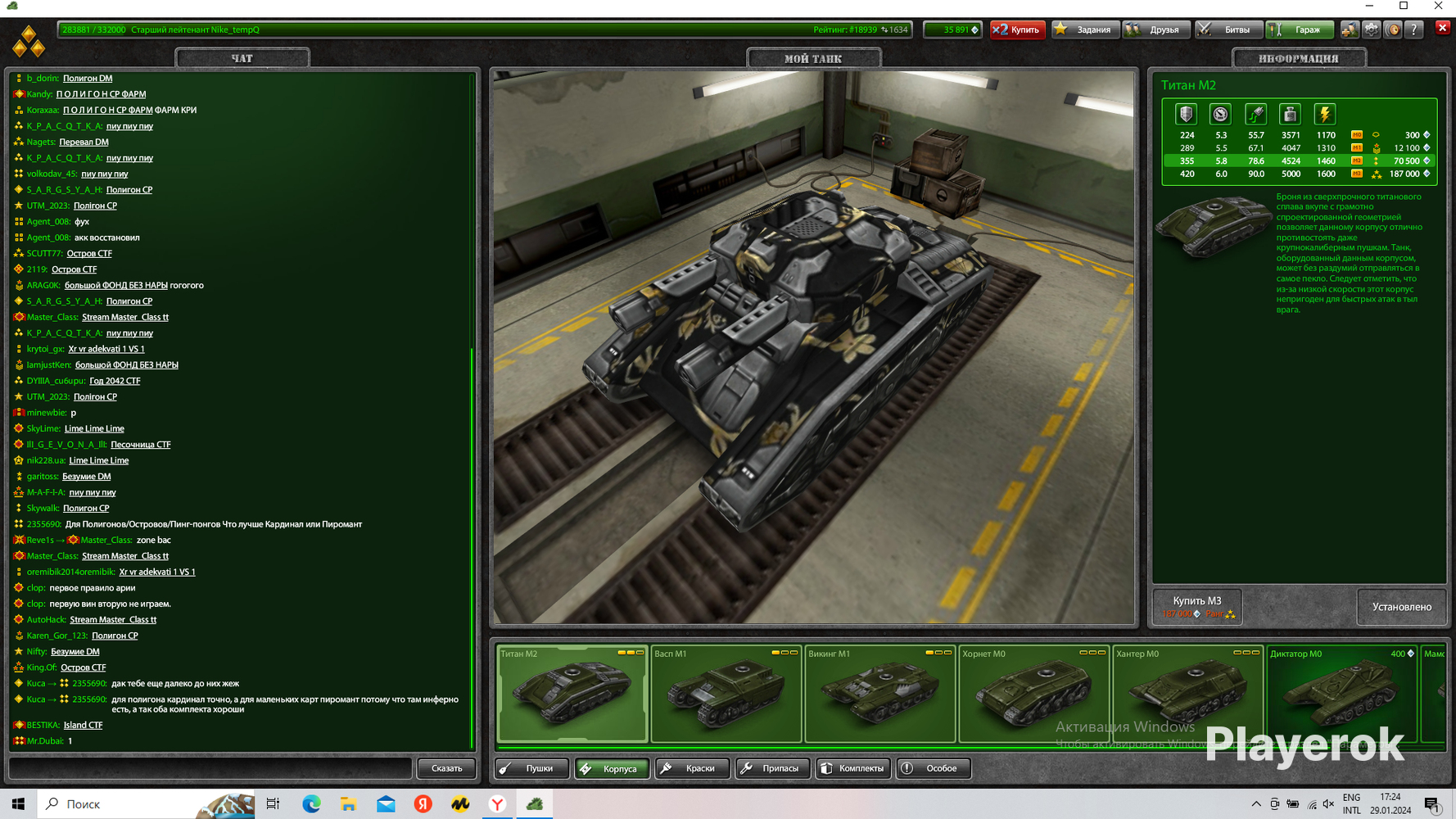Open the Перевал DM battle link
The height and width of the screenshot is (819, 1456).
coord(84,142)
